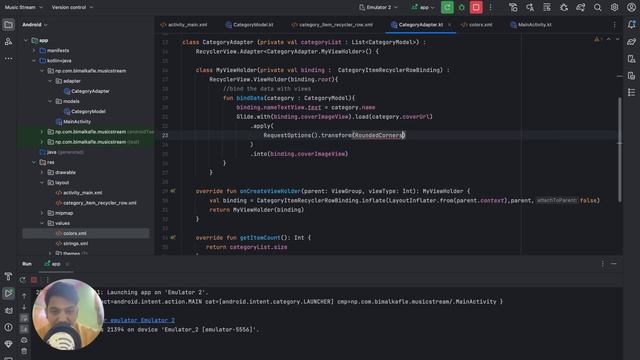
Task: Open CategoryAdapter in project tree
Action: (87, 91)
